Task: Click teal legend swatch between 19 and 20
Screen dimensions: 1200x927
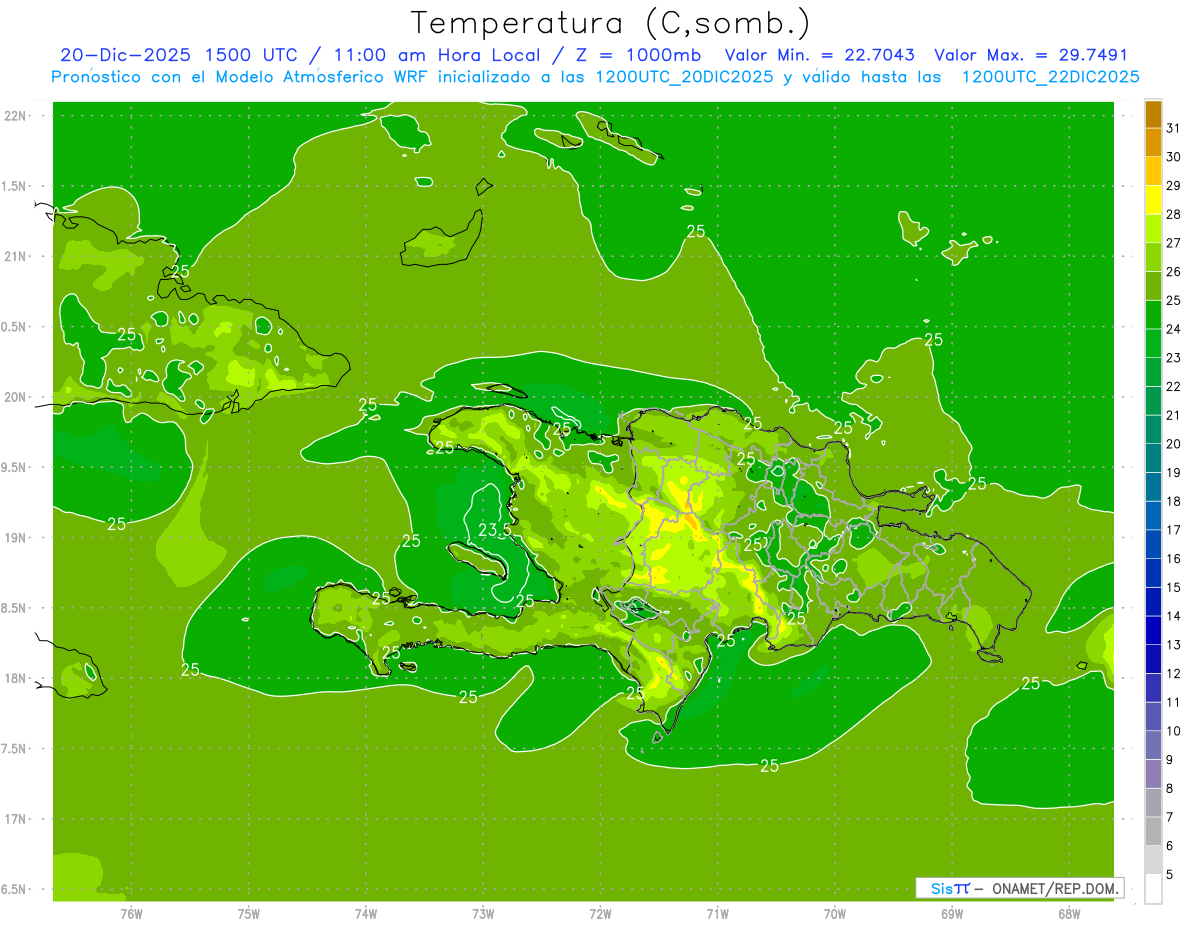Action: click(x=1153, y=459)
